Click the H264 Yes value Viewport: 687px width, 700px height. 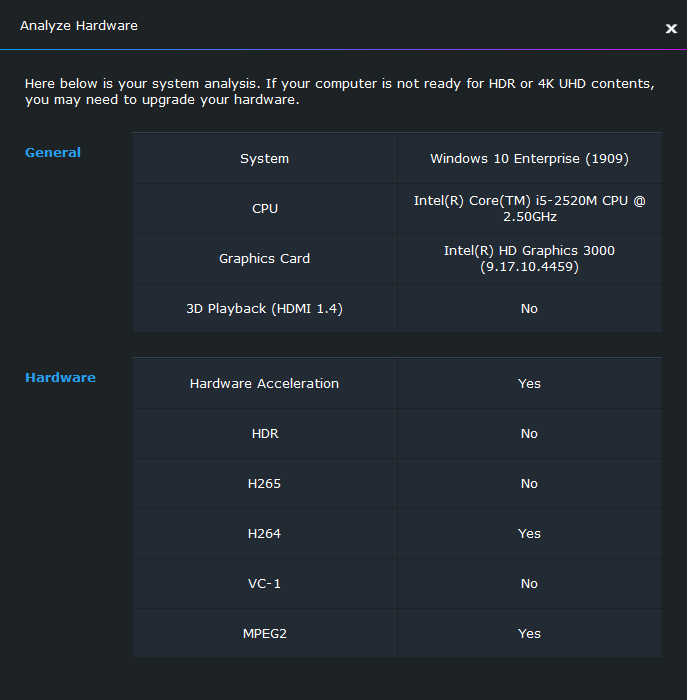tap(529, 534)
